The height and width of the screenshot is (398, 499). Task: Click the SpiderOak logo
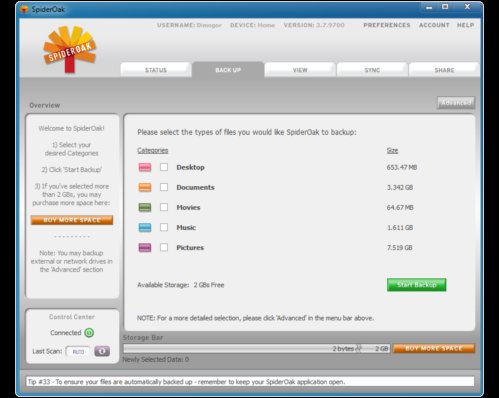pyautogui.click(x=70, y=49)
